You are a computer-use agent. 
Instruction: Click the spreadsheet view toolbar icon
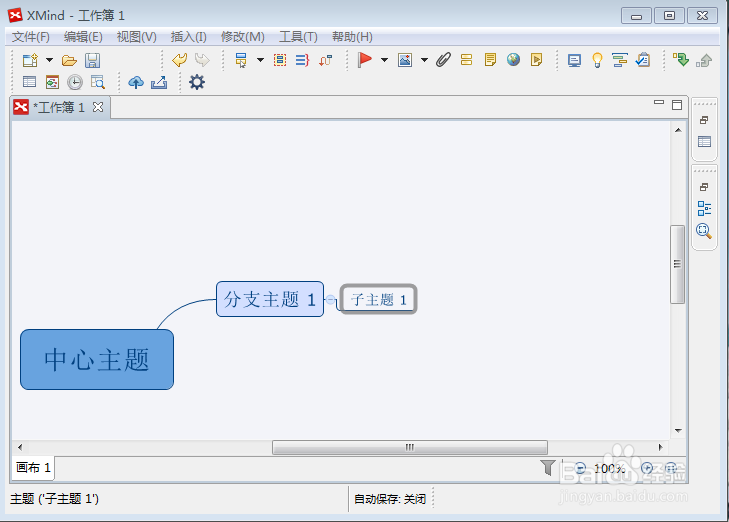pos(29,82)
